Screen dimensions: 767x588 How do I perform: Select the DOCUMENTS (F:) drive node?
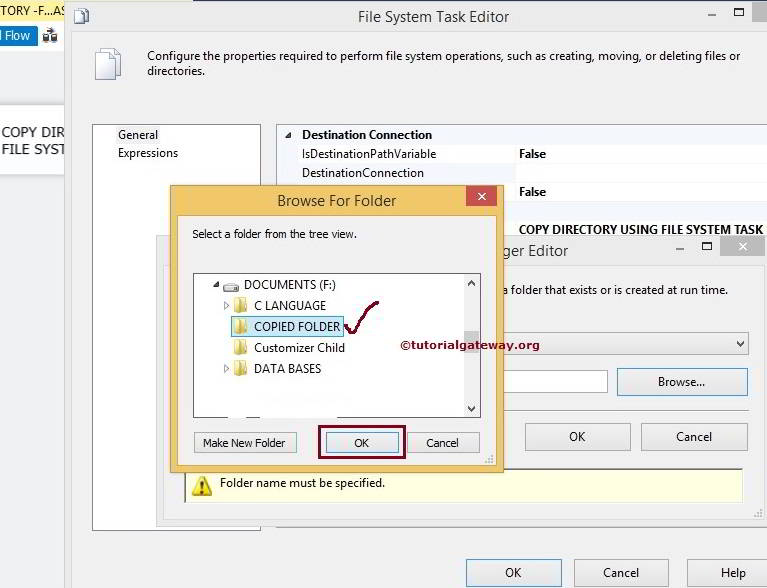pos(290,285)
